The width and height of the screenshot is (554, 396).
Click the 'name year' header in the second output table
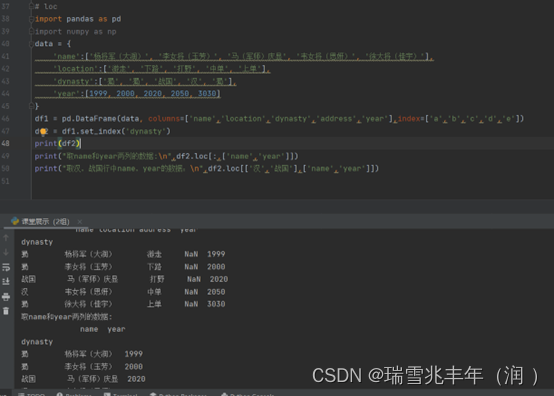102,329
